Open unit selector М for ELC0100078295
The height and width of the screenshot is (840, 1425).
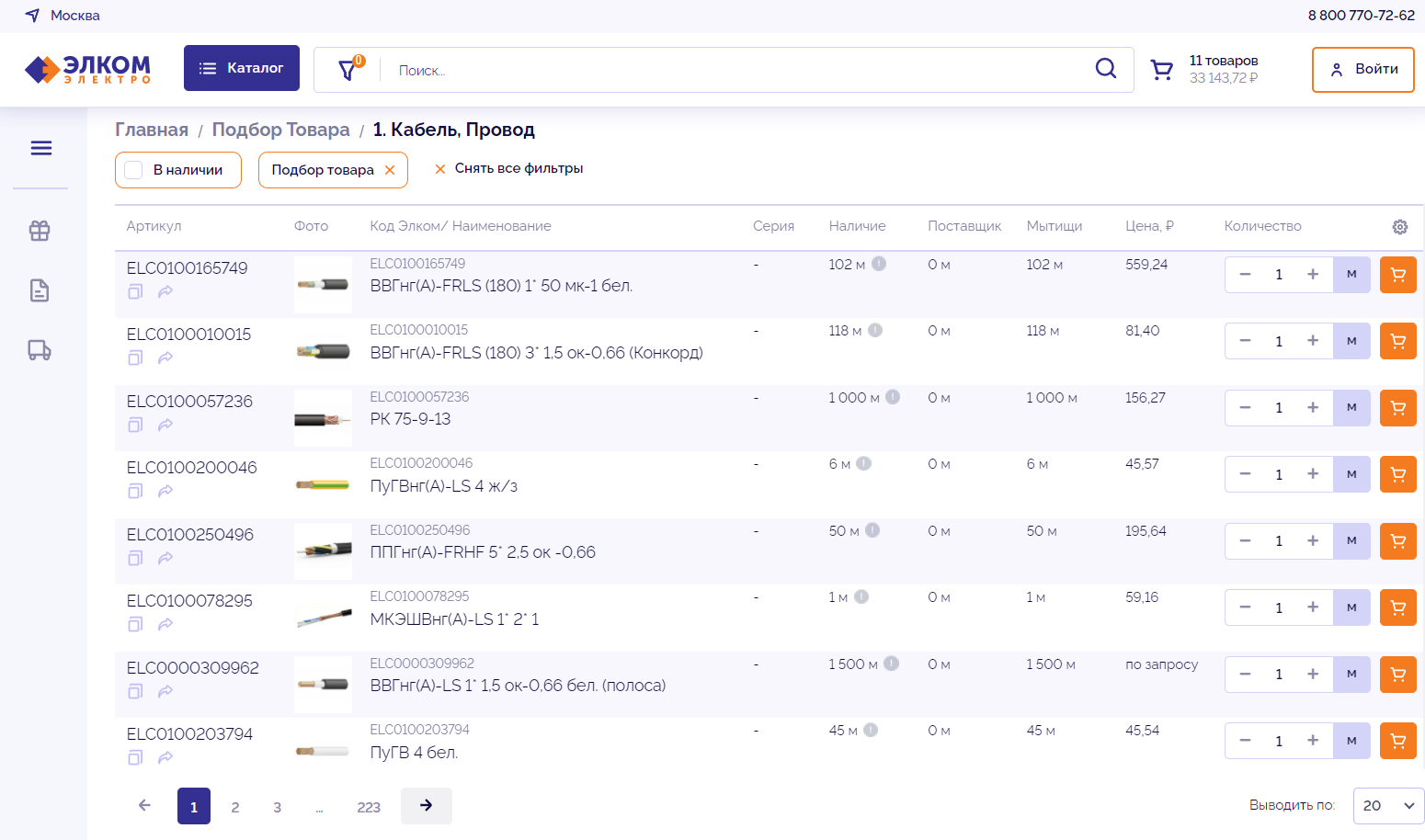(x=1351, y=607)
